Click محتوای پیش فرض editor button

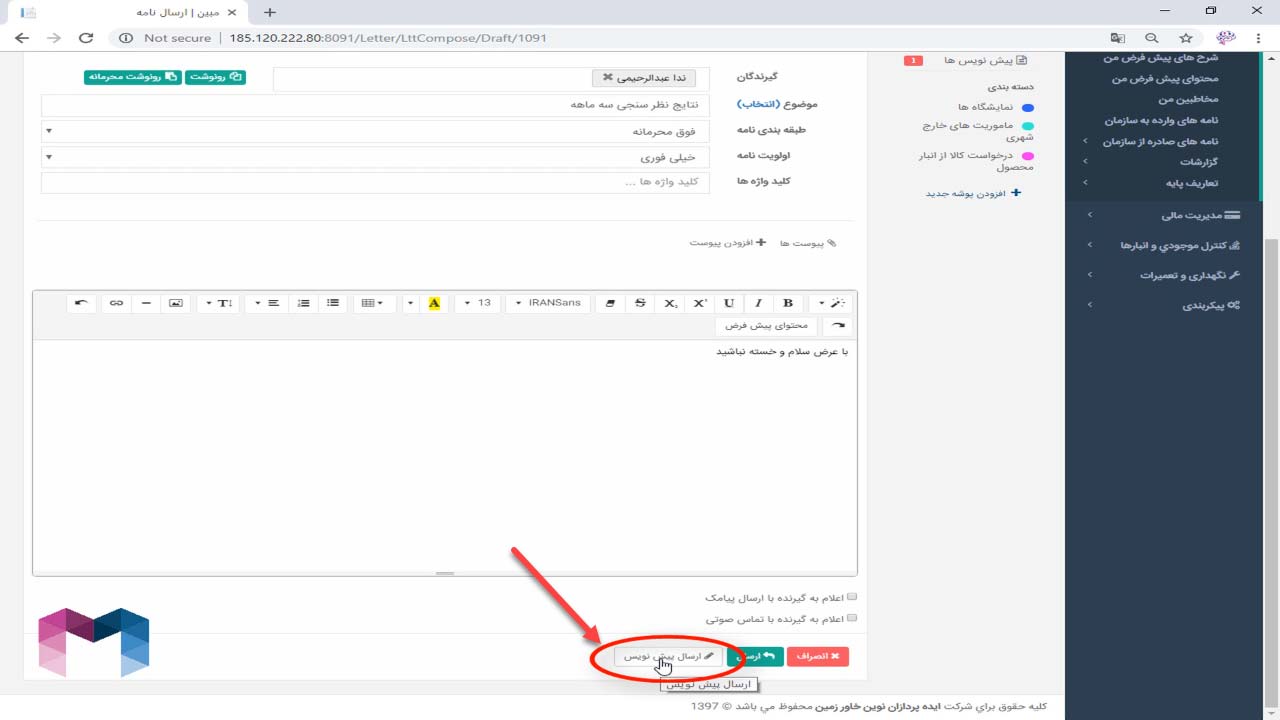[x=766, y=325]
